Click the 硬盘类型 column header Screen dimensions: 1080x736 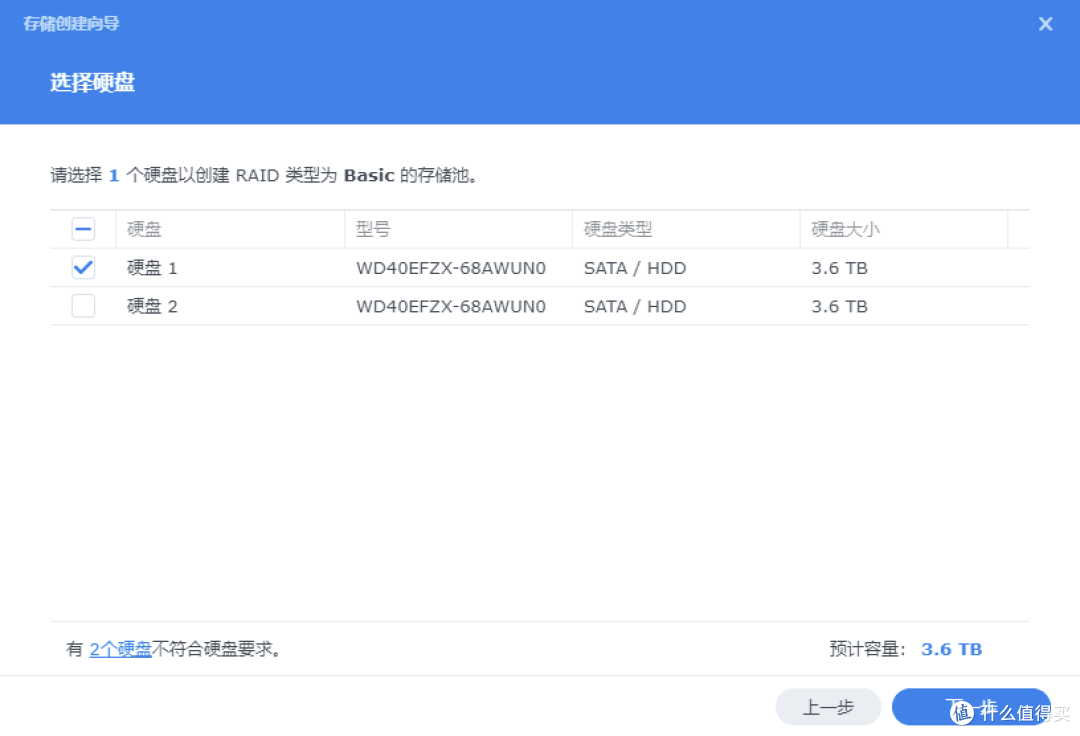coord(618,230)
